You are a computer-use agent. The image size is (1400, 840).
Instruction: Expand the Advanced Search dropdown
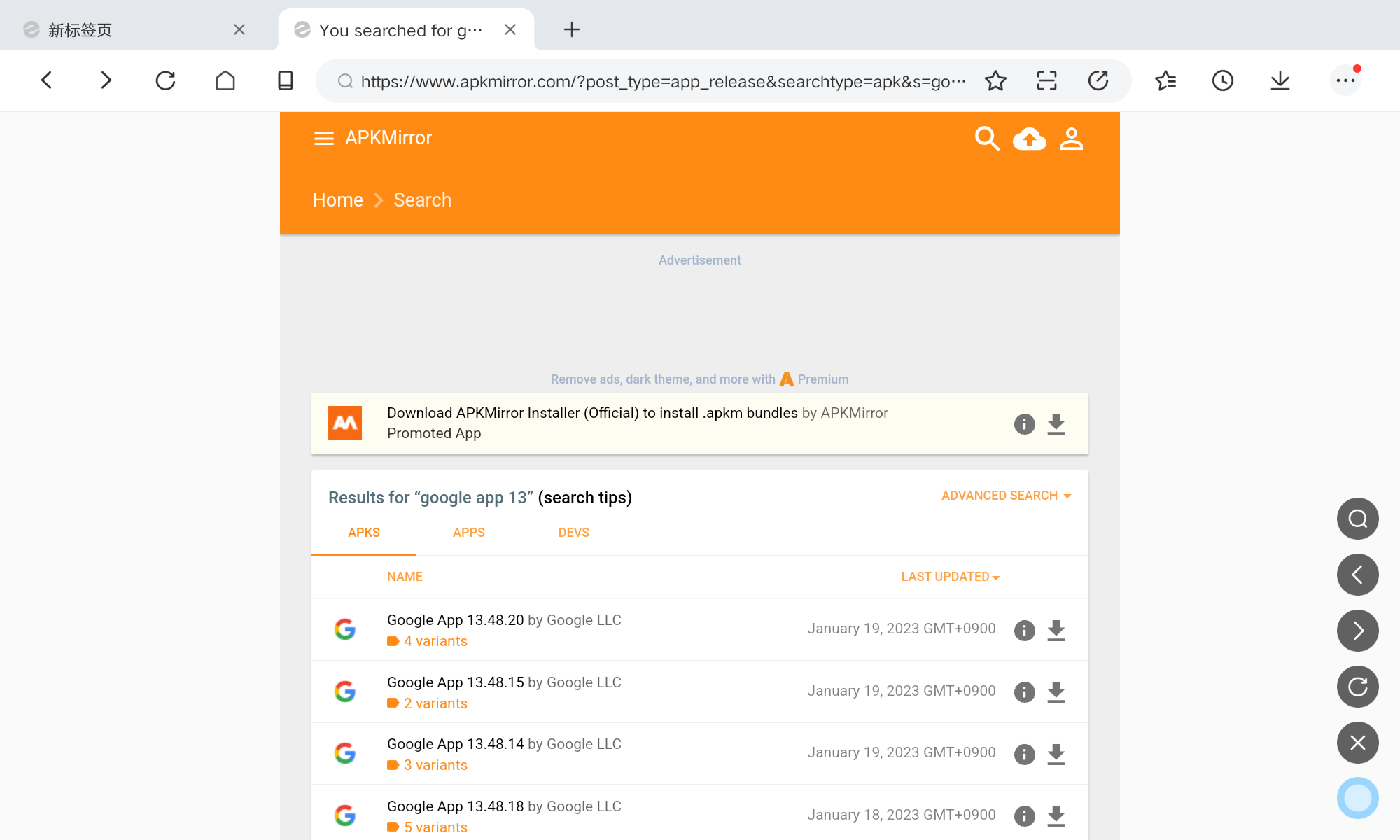[x=1006, y=496]
